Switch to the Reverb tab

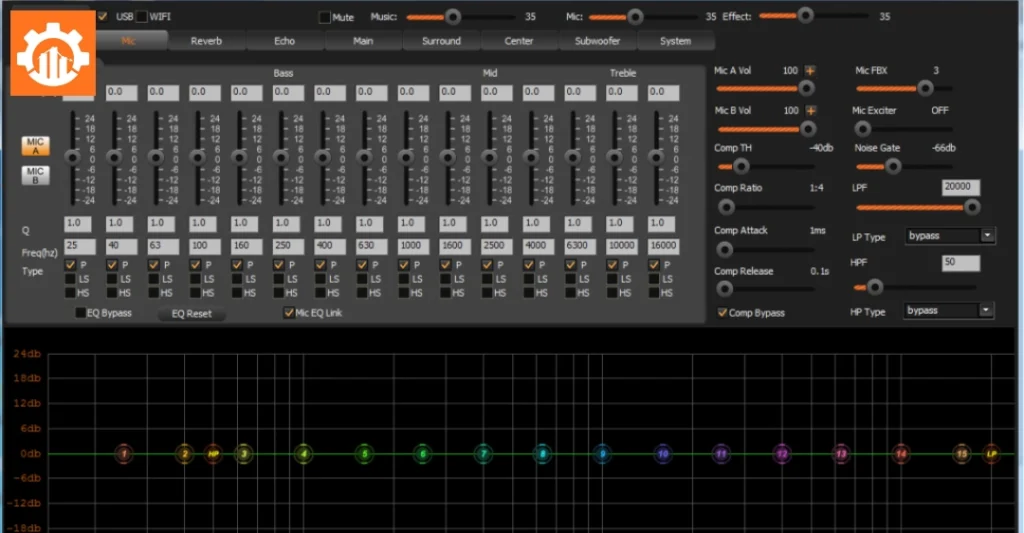click(x=206, y=41)
